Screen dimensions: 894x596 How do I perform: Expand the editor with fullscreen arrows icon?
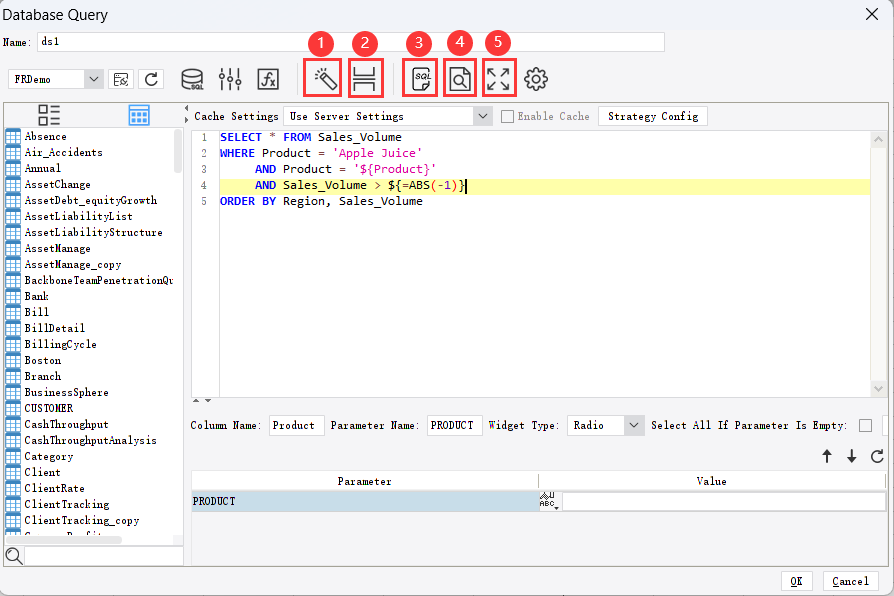click(x=498, y=79)
